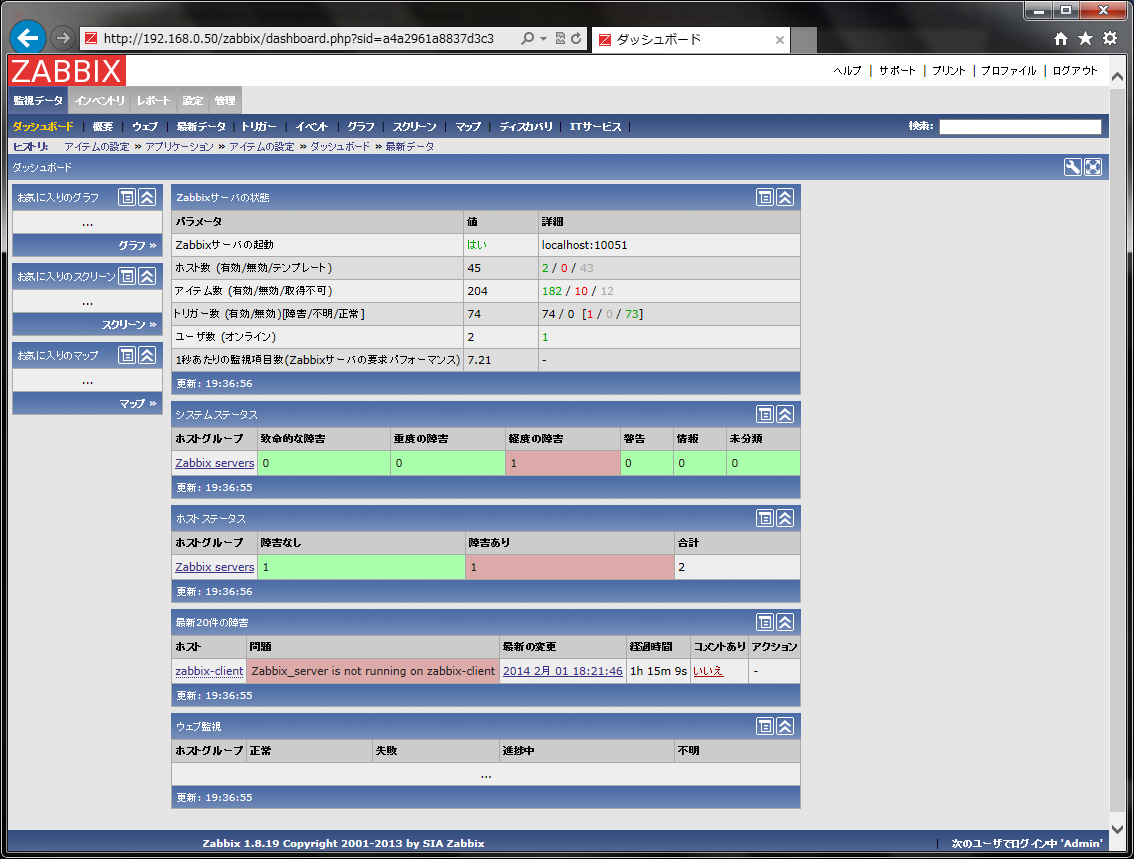1134x859 pixels.
Task: Switch dashboard to fullscreen mode
Action: tap(1093, 167)
